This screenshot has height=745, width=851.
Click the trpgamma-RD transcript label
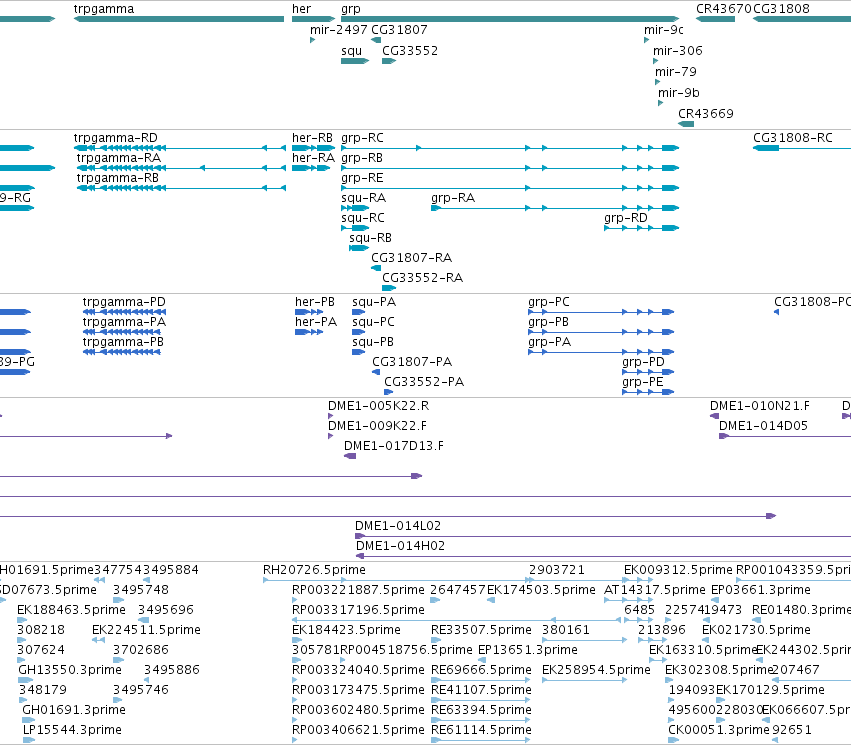[x=116, y=138]
